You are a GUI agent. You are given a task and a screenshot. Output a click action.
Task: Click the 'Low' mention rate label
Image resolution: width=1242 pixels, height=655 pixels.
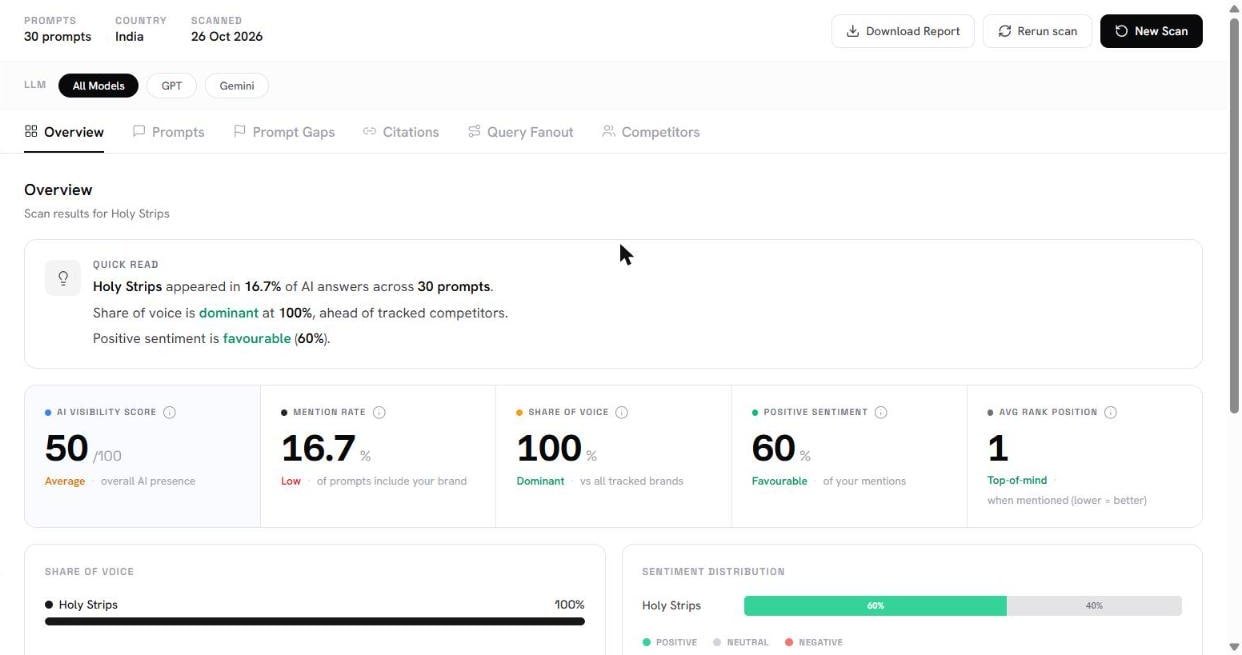coord(291,481)
